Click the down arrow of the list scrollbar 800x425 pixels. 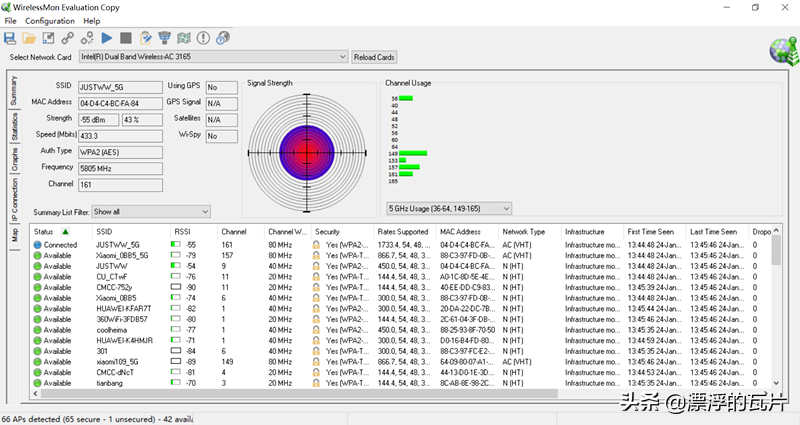click(x=776, y=383)
